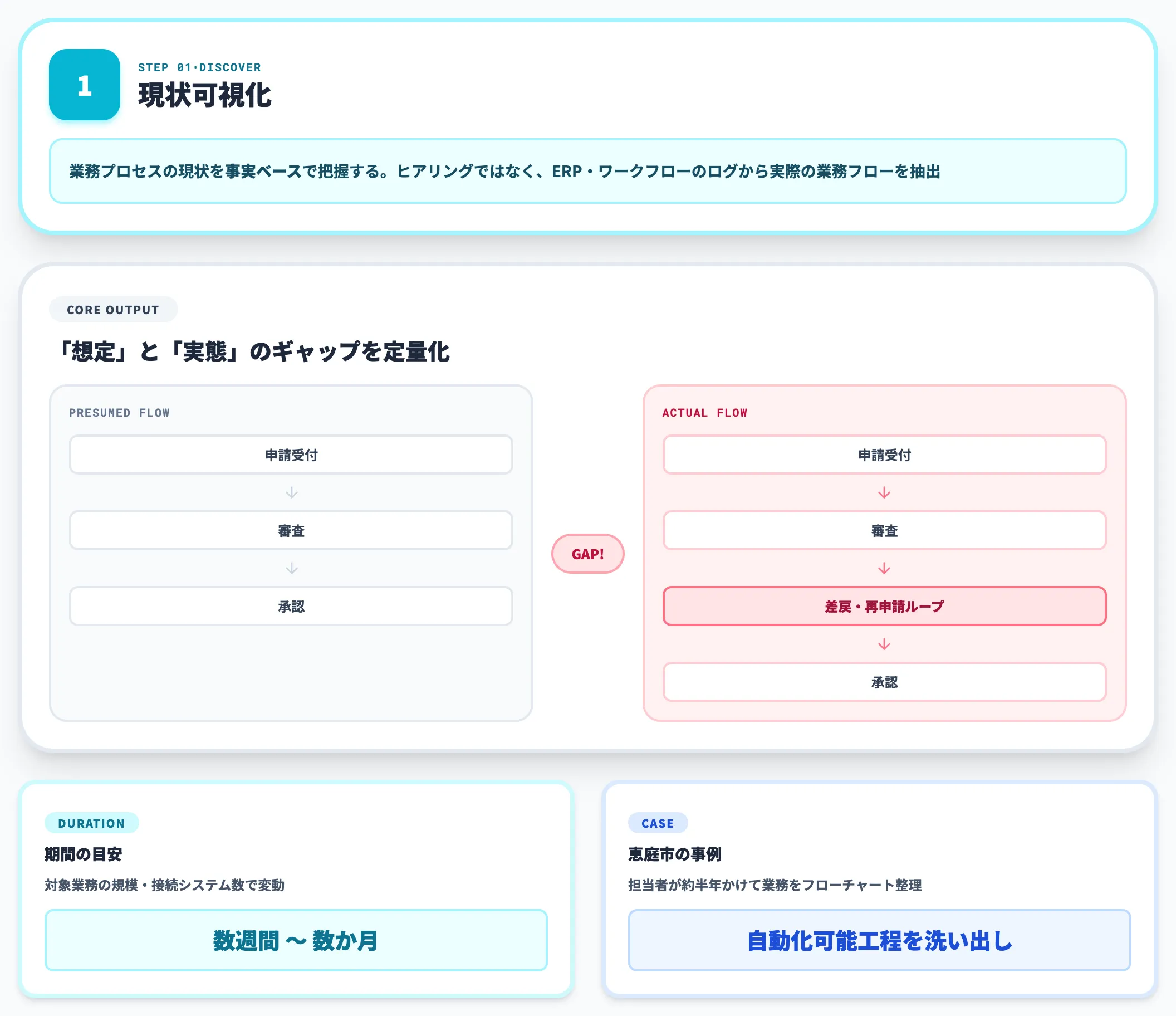Click the red arrow below 差戻・再申請ループ
Image resolution: width=1176 pixels, height=1016 pixels.
pos(884,644)
